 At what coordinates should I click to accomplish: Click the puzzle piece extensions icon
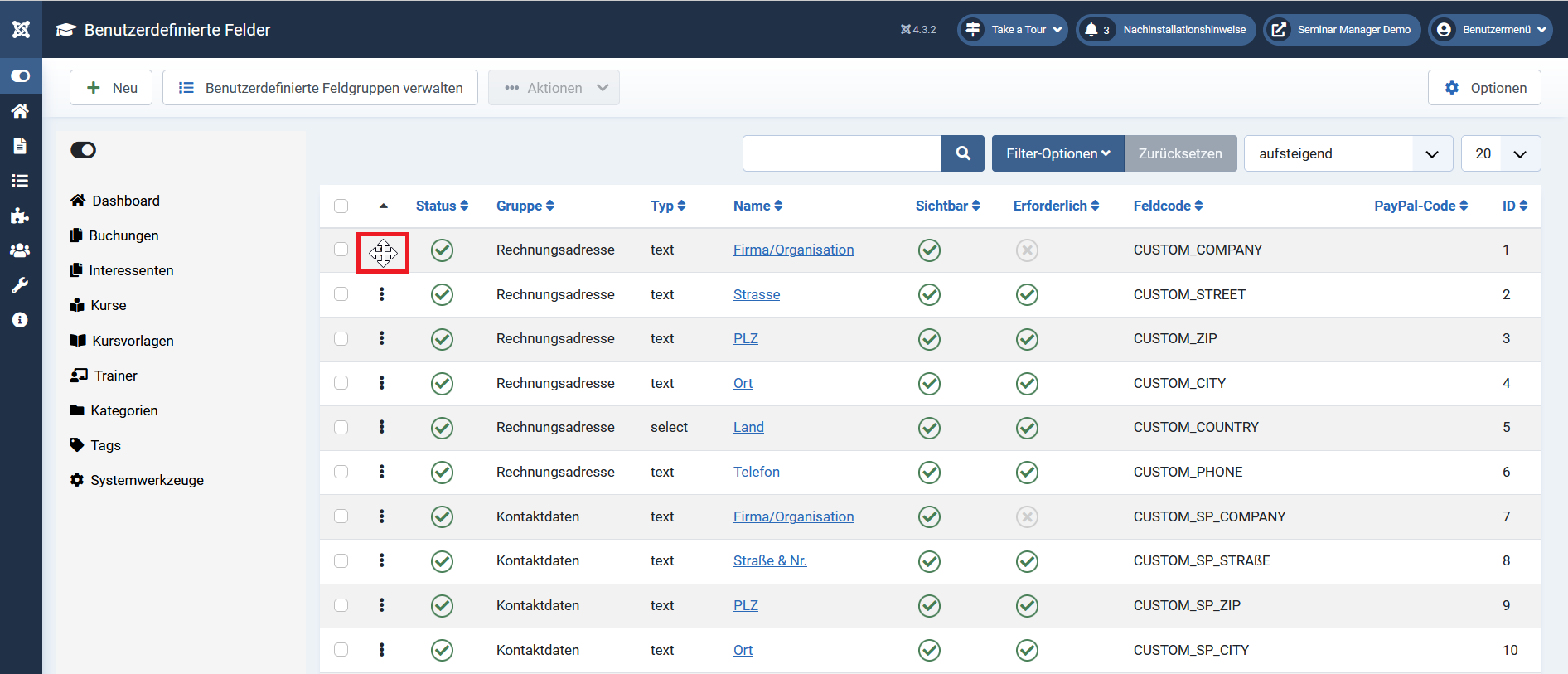pos(21,216)
